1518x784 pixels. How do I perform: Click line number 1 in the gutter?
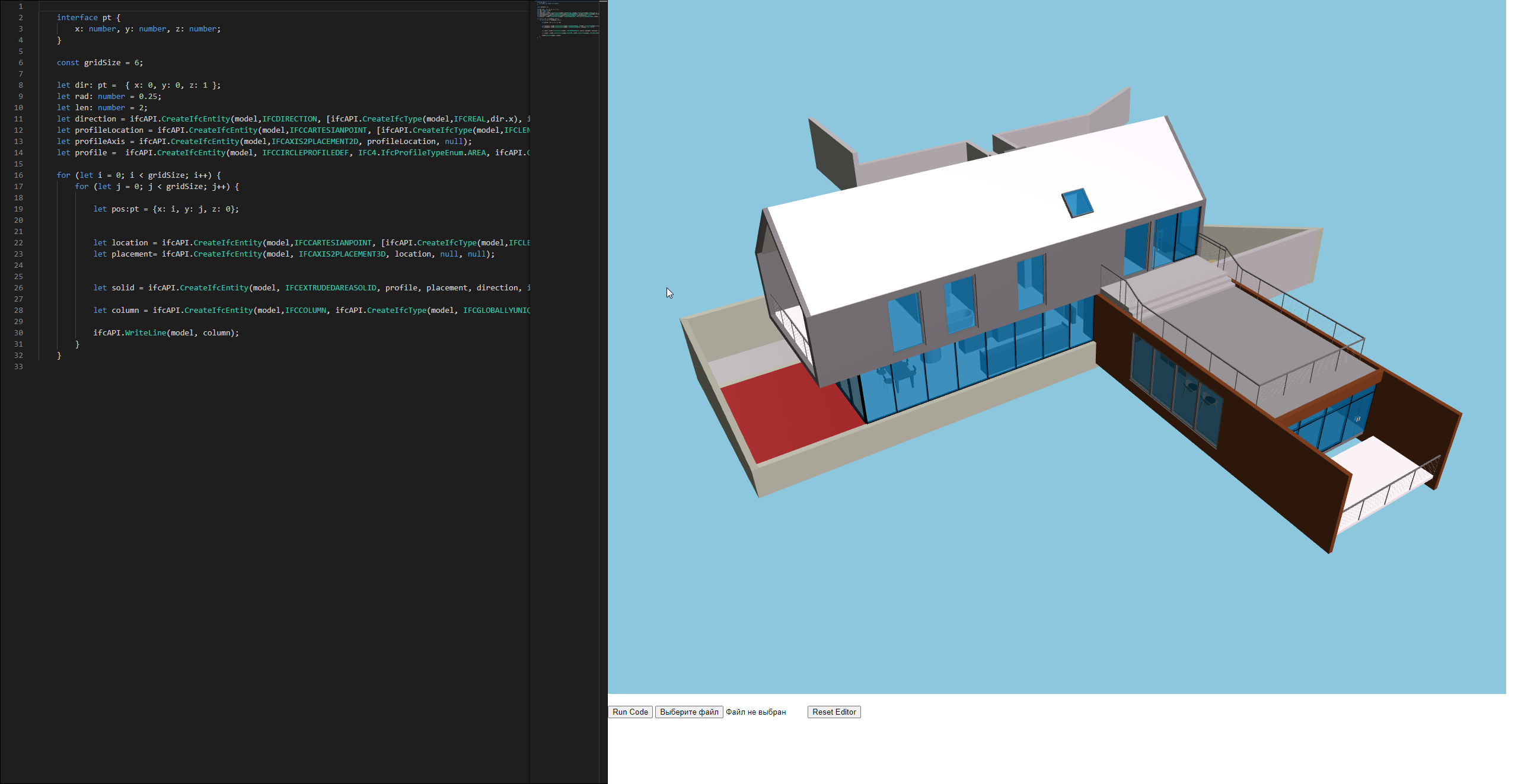pos(21,7)
